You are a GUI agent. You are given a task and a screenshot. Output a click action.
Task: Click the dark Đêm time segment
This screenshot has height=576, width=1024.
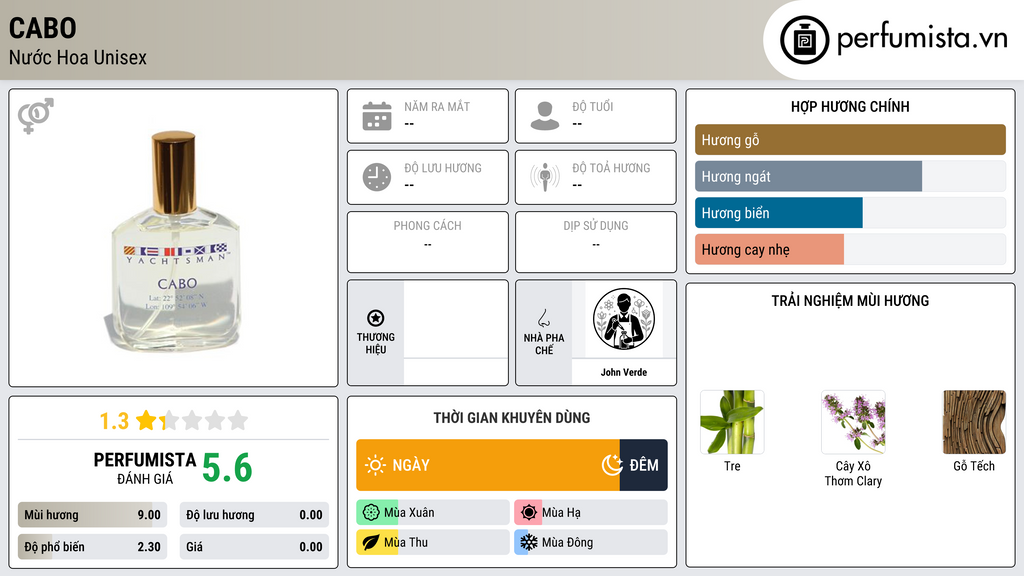(643, 465)
